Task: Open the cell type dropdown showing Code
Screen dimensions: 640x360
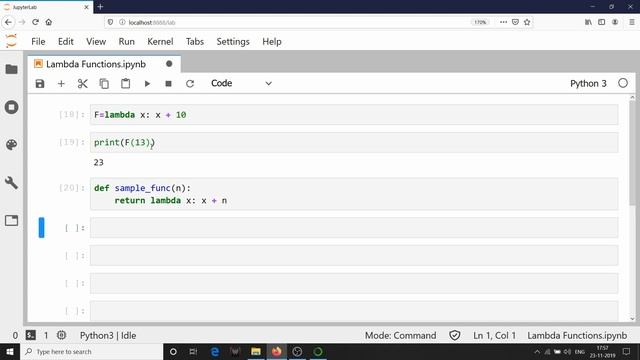Action: pyautogui.click(x=241, y=83)
